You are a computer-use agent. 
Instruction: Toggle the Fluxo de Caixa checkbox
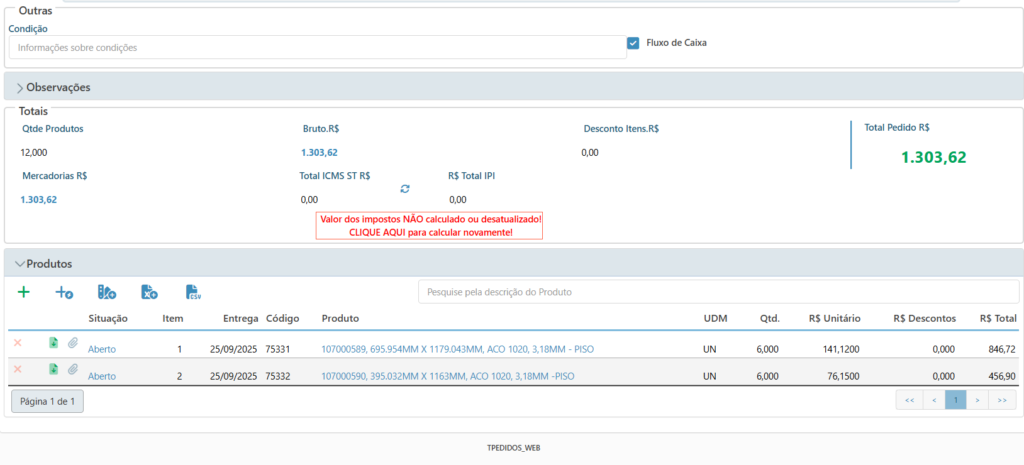pyautogui.click(x=633, y=43)
